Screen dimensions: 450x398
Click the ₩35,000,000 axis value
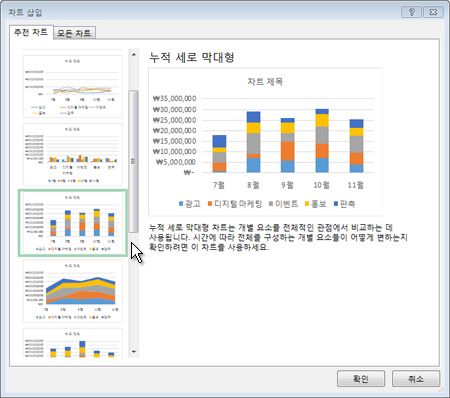[174, 99]
